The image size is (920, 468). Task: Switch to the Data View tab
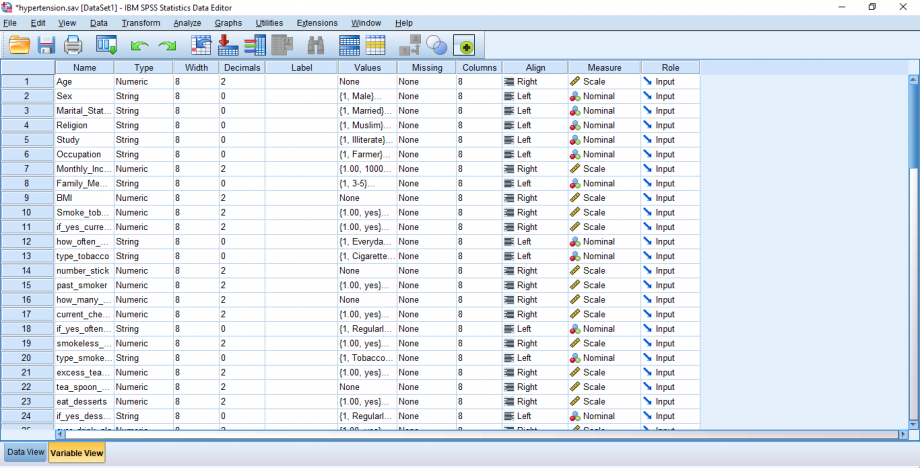coord(25,452)
